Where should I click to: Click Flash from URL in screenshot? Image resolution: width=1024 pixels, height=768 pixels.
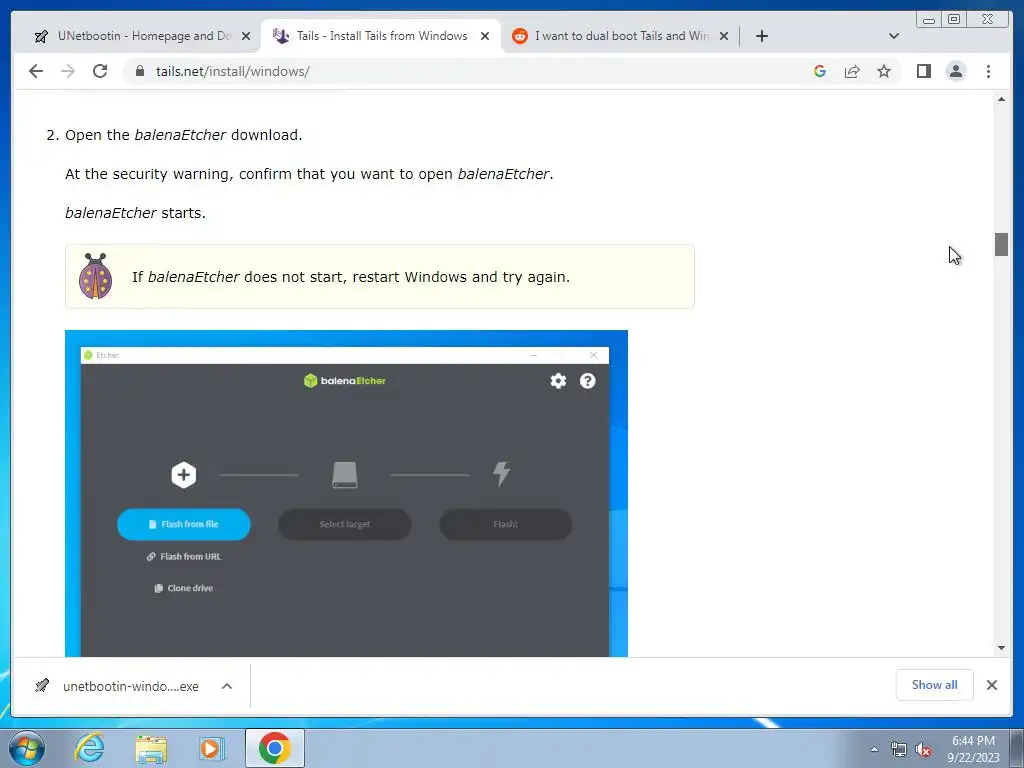(184, 556)
